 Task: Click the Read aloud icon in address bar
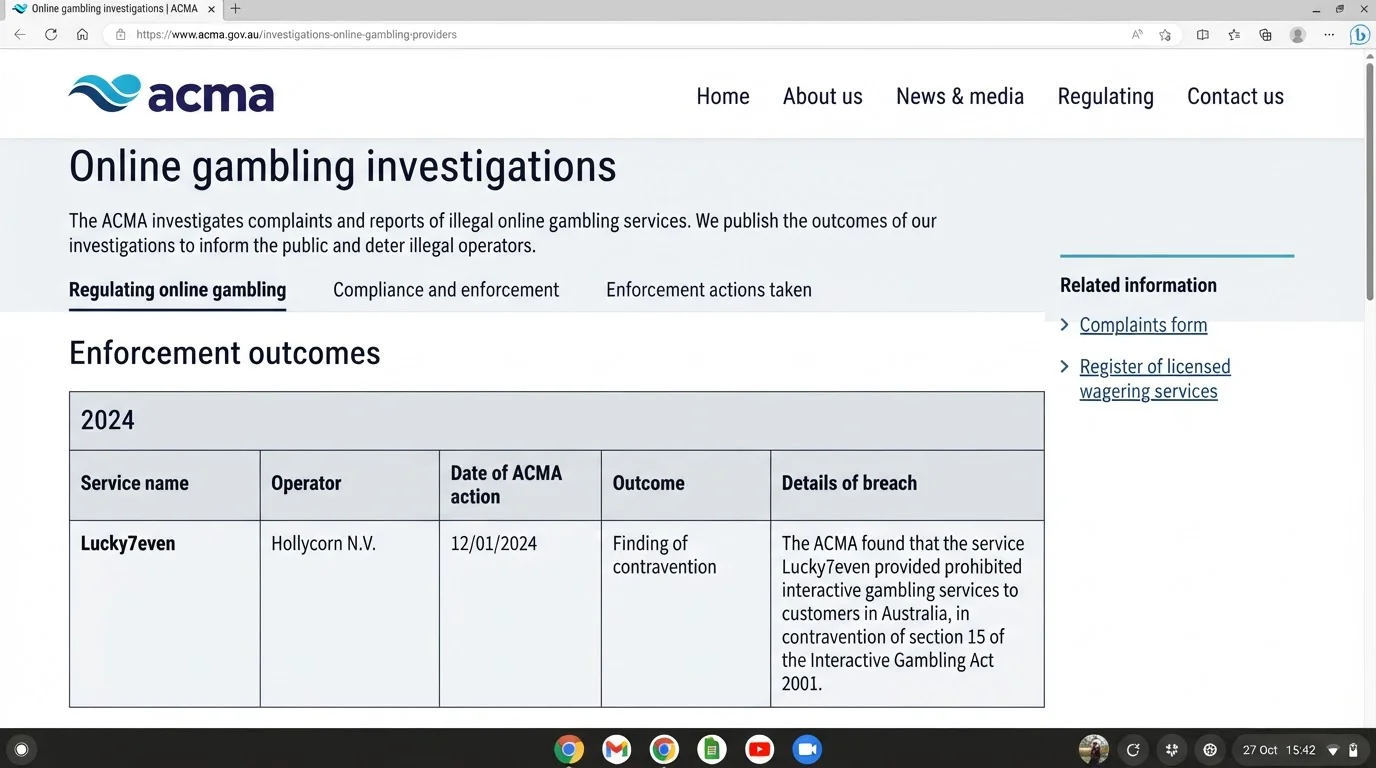coord(1137,34)
